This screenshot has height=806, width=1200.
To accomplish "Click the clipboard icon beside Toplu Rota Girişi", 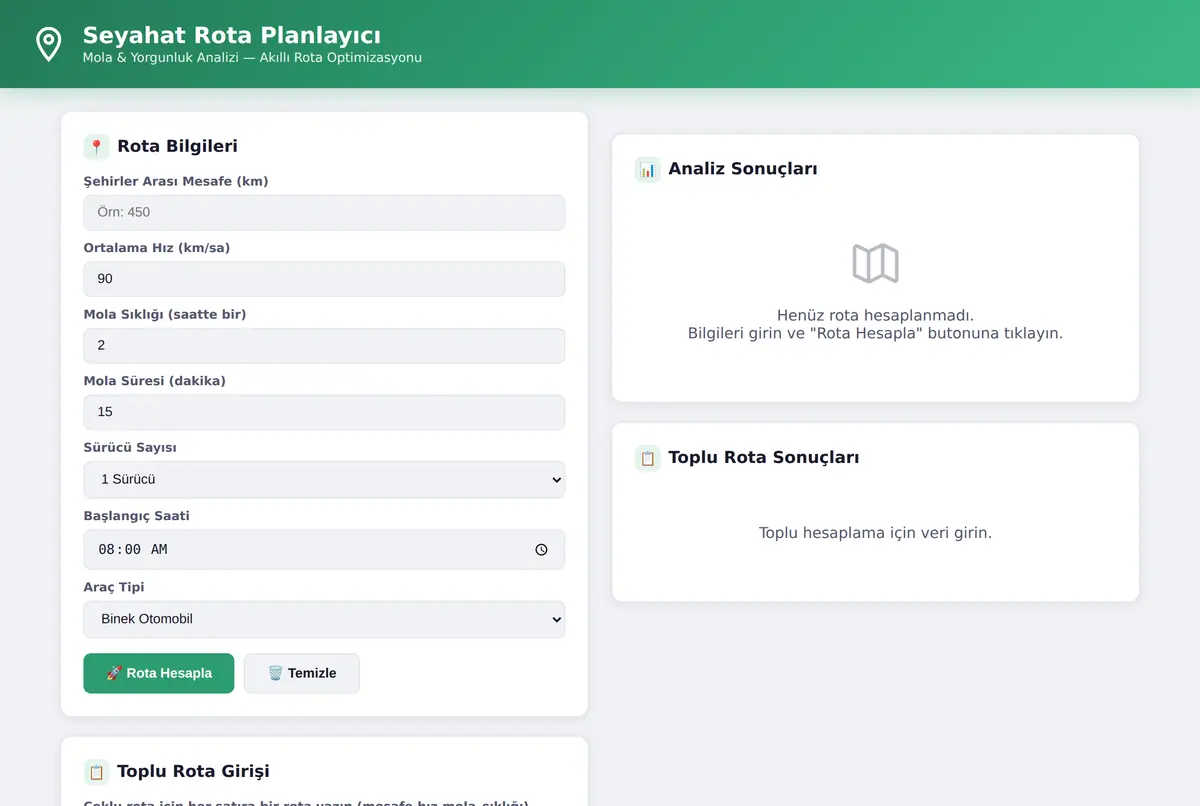I will coord(96,772).
